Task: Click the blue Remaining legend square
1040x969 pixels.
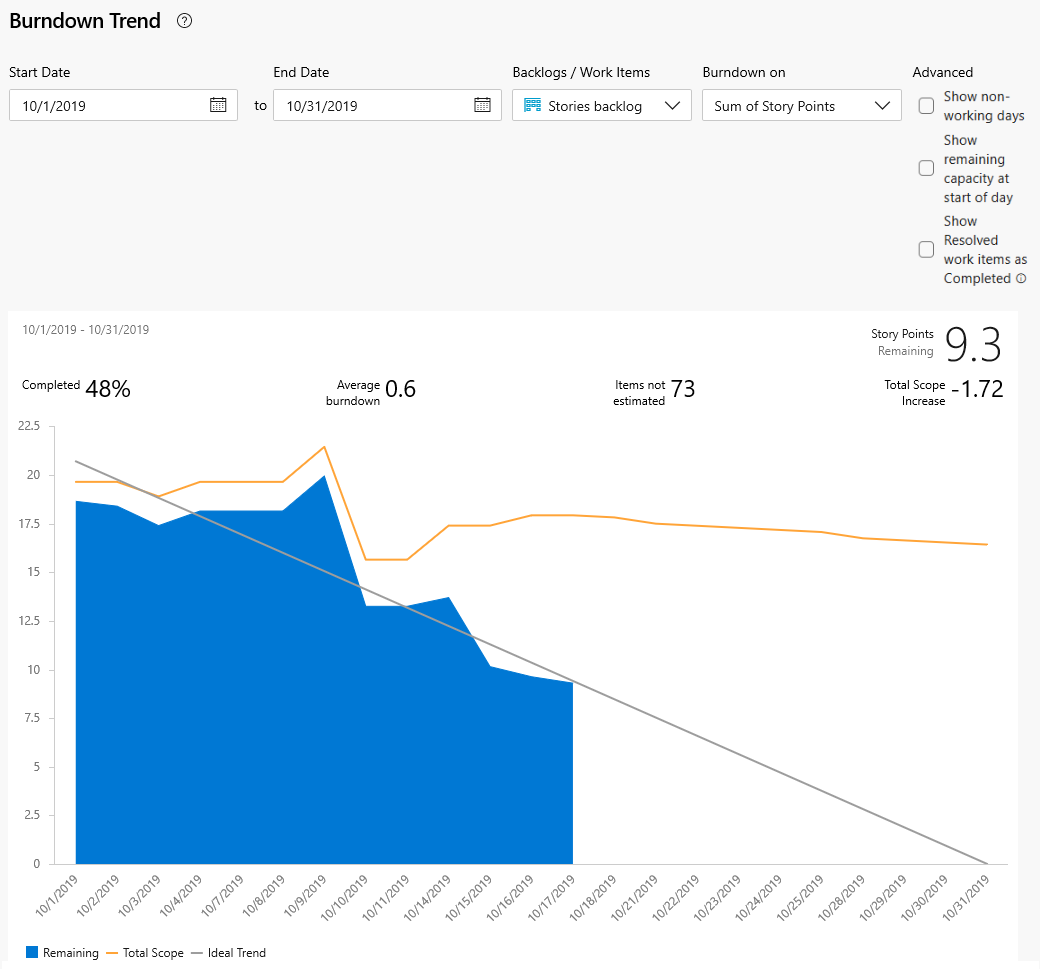Action: (x=32, y=952)
